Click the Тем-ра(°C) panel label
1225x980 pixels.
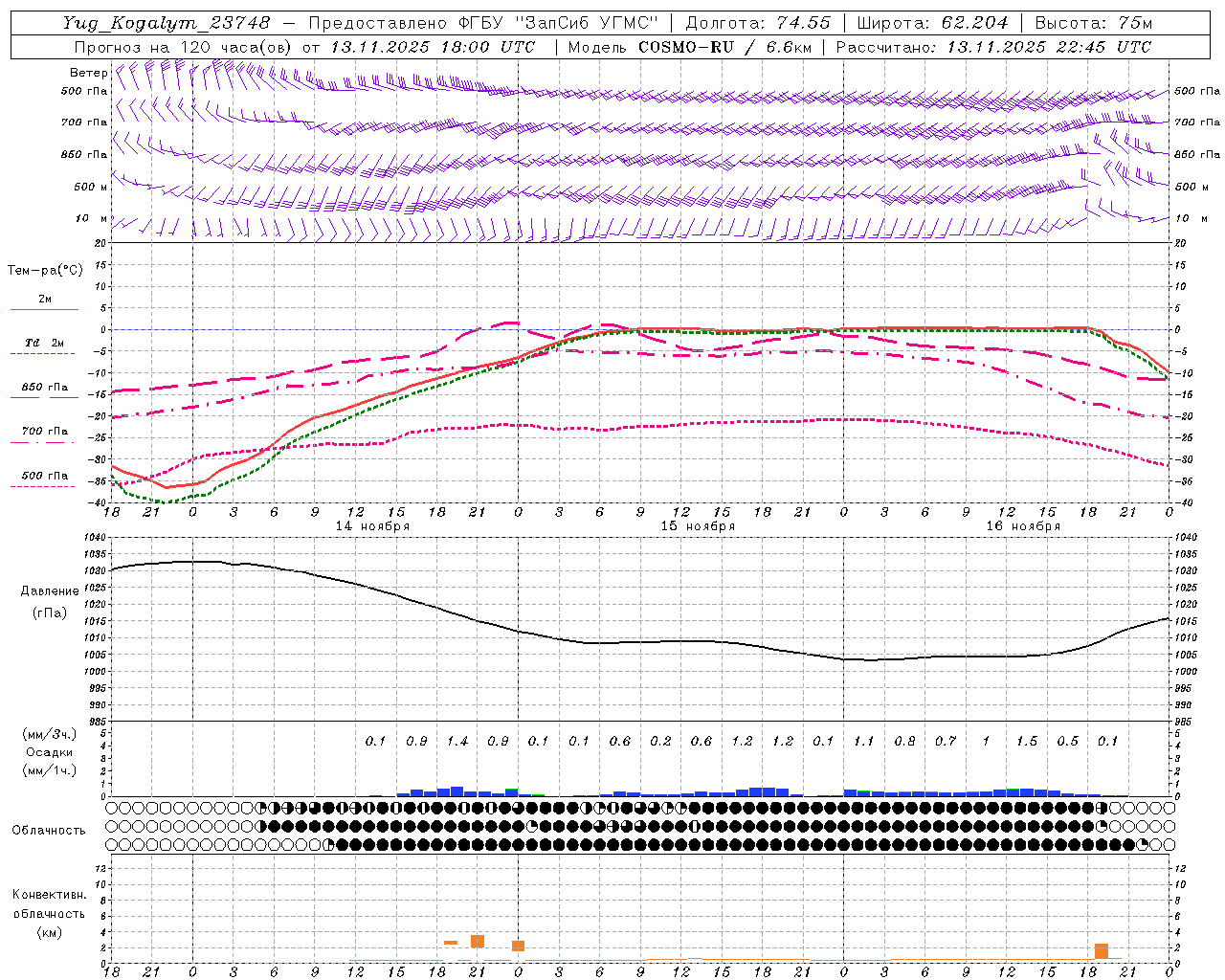pos(45,271)
